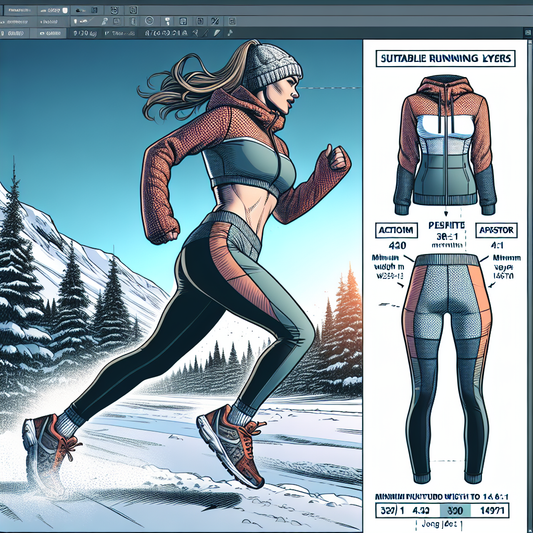Viewport: 533px width, 533px height.
Task: Select the SUITABLIE RUNNING KYERS title box
Action: point(446,58)
